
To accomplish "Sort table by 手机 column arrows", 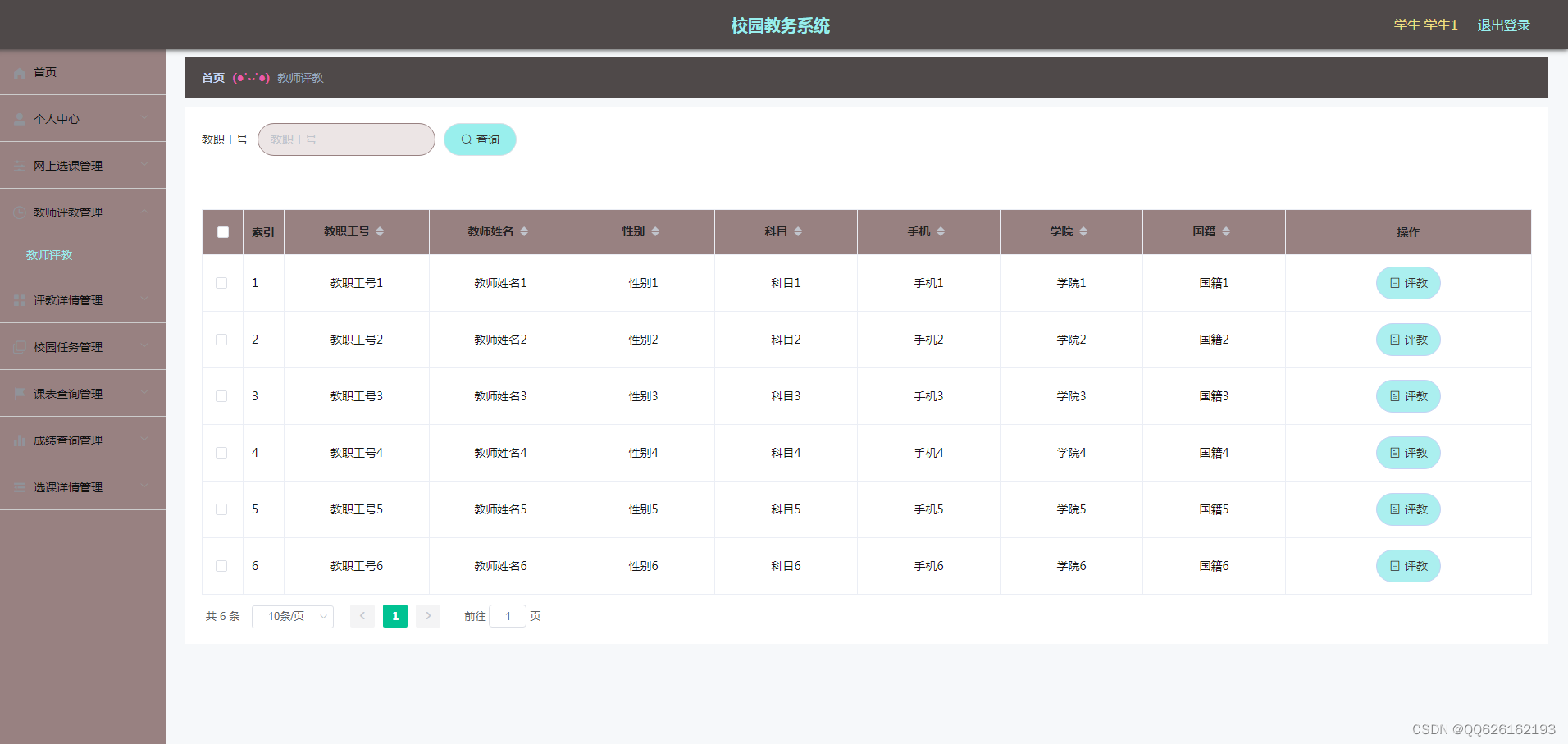I will [x=941, y=232].
